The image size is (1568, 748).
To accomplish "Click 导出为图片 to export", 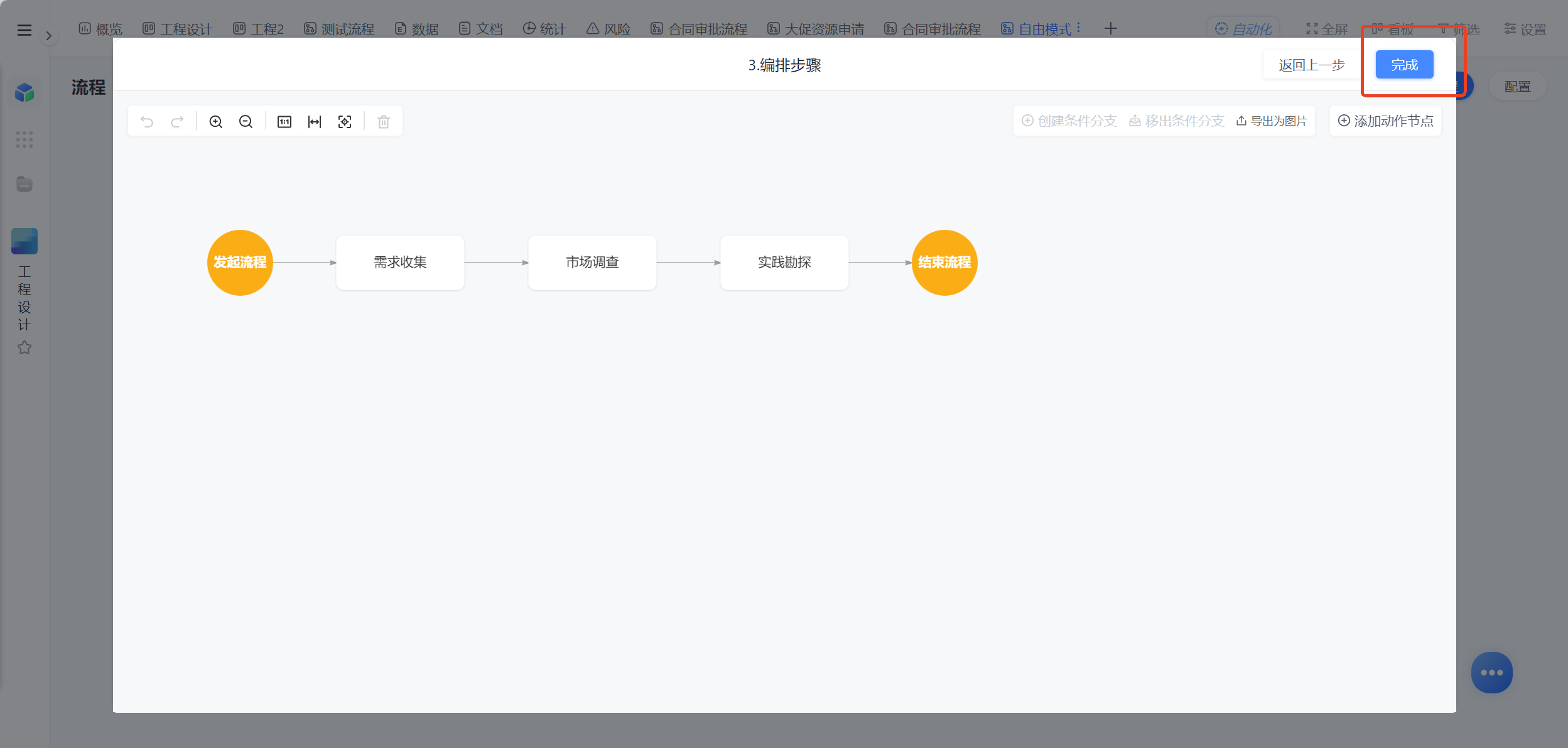I will point(1272,121).
